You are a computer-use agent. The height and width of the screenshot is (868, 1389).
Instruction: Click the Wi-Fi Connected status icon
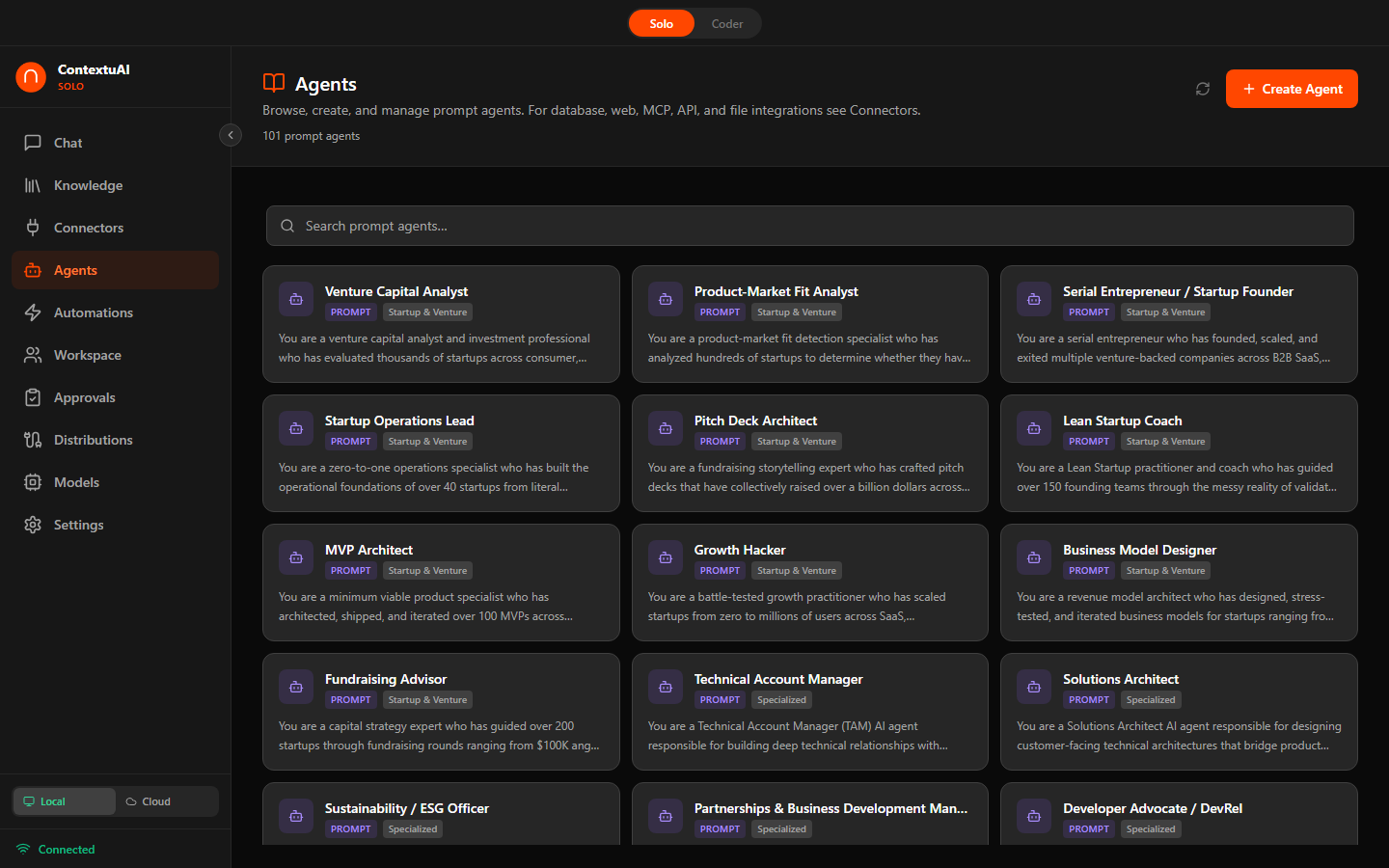pos(23,849)
